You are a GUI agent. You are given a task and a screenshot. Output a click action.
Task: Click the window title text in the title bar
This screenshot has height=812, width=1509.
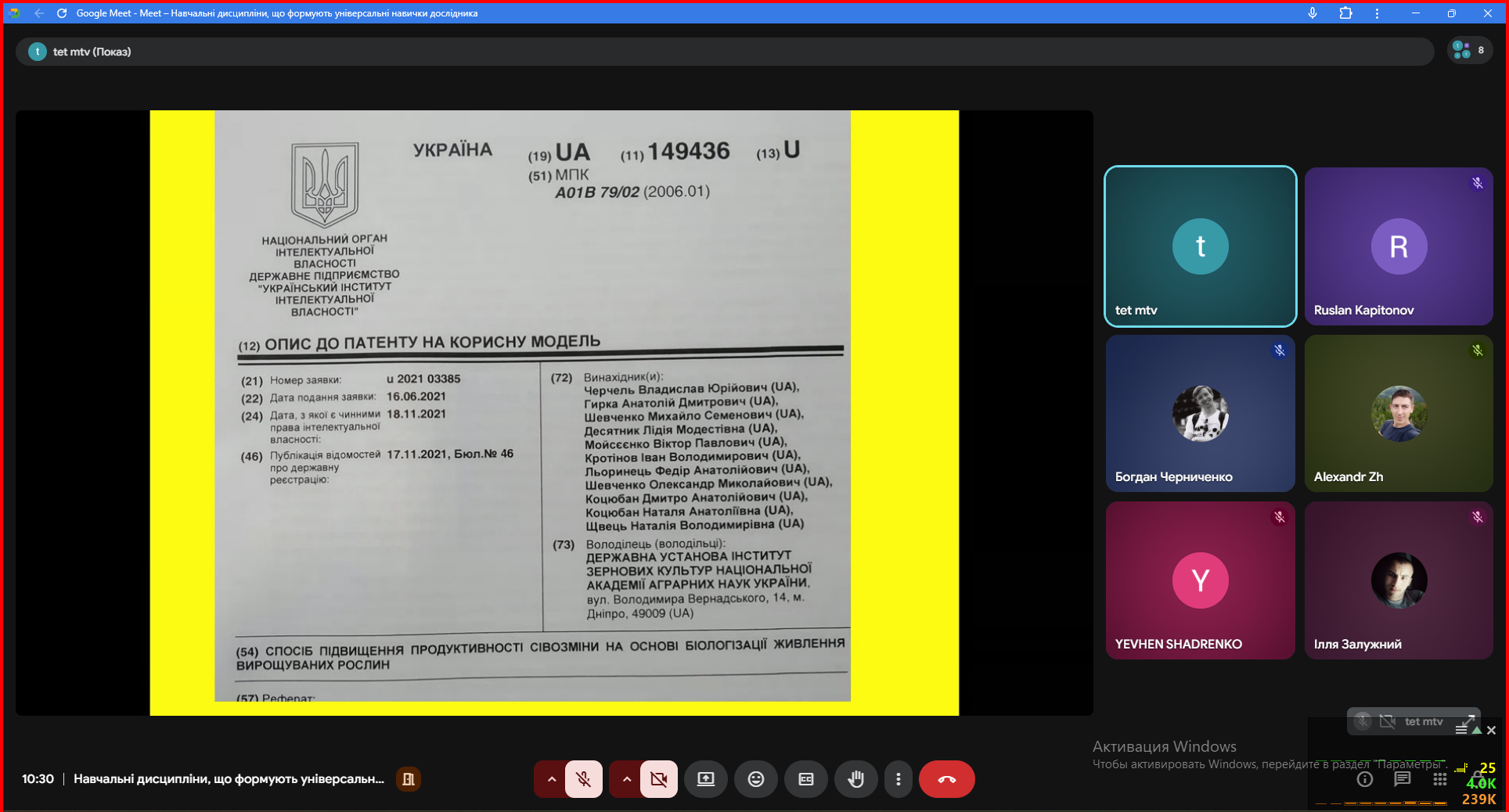pos(277,13)
